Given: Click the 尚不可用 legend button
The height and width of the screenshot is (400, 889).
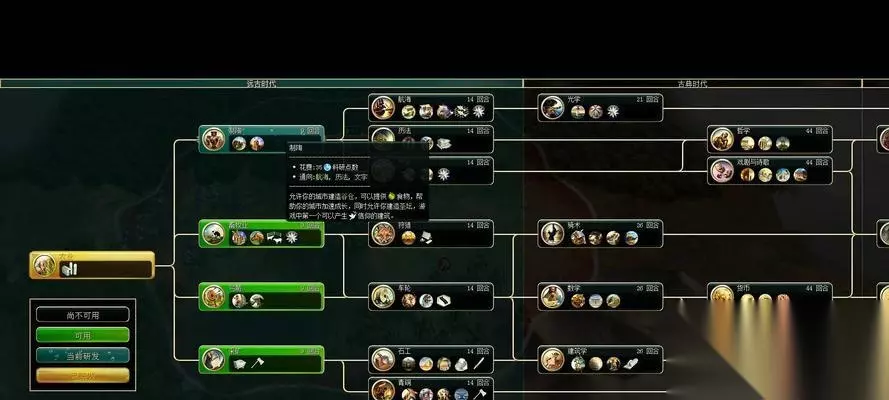Looking at the screenshot, I should pyautogui.click(x=83, y=315).
